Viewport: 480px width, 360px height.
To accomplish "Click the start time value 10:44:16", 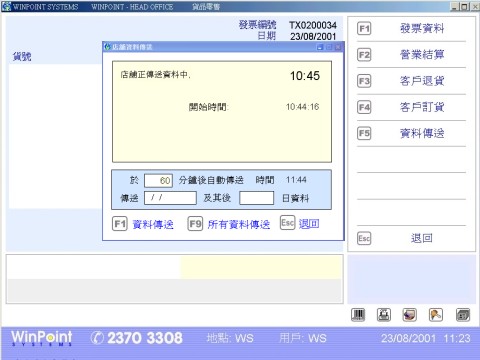I will pos(302,107).
